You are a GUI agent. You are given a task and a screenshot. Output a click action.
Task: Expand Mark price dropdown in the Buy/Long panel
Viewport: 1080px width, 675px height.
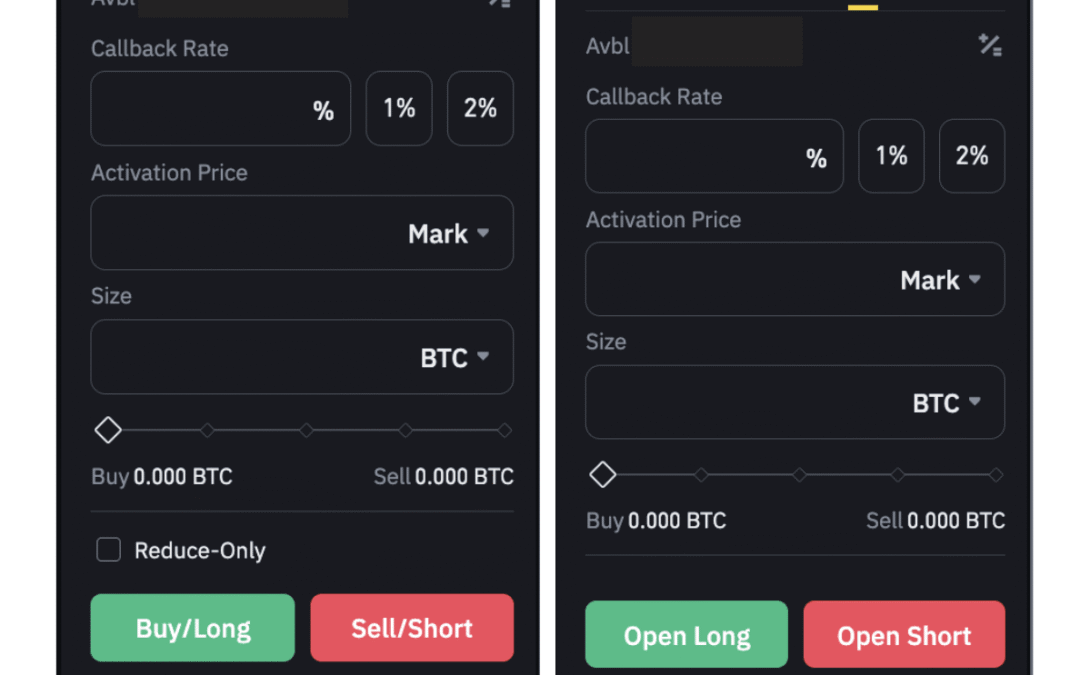(x=449, y=234)
